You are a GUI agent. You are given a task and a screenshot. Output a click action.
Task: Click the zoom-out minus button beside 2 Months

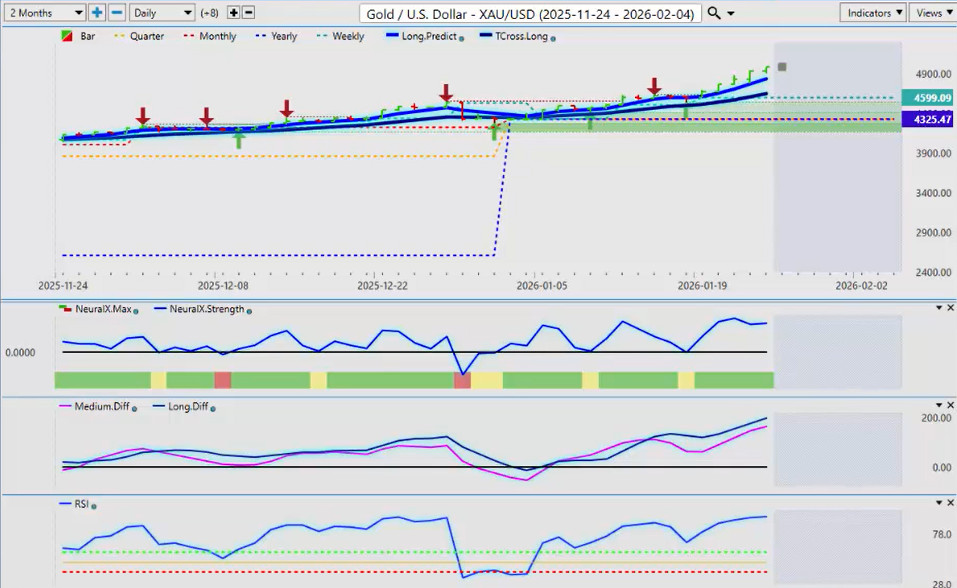(x=117, y=13)
